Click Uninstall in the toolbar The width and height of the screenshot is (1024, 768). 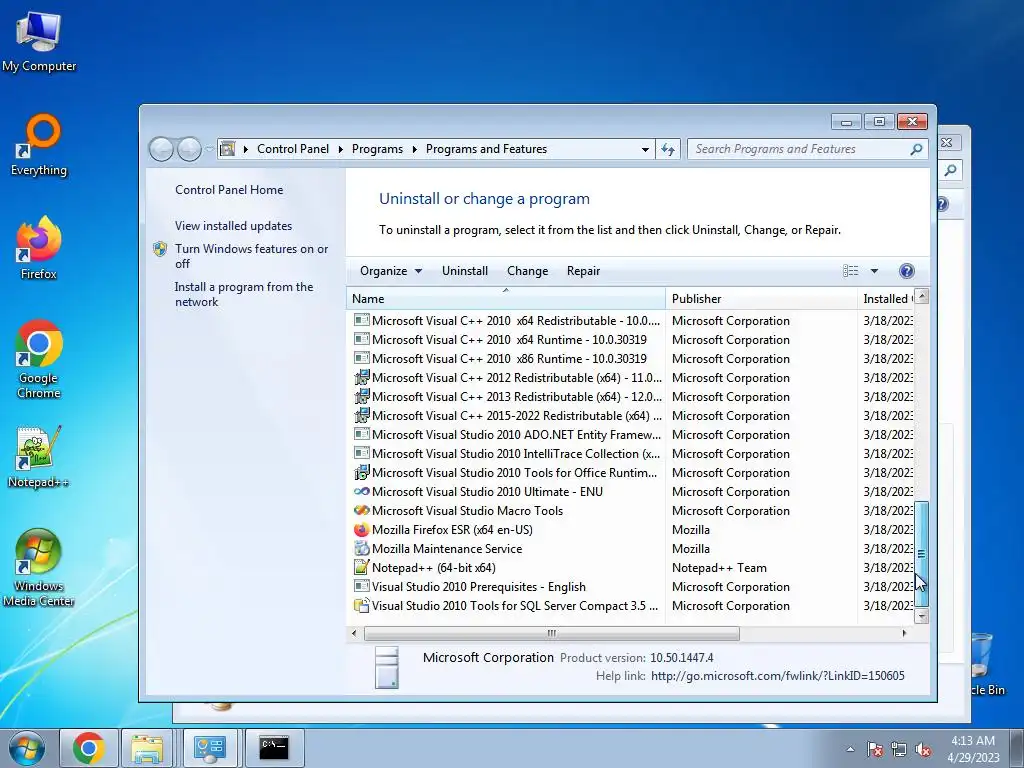pos(464,271)
